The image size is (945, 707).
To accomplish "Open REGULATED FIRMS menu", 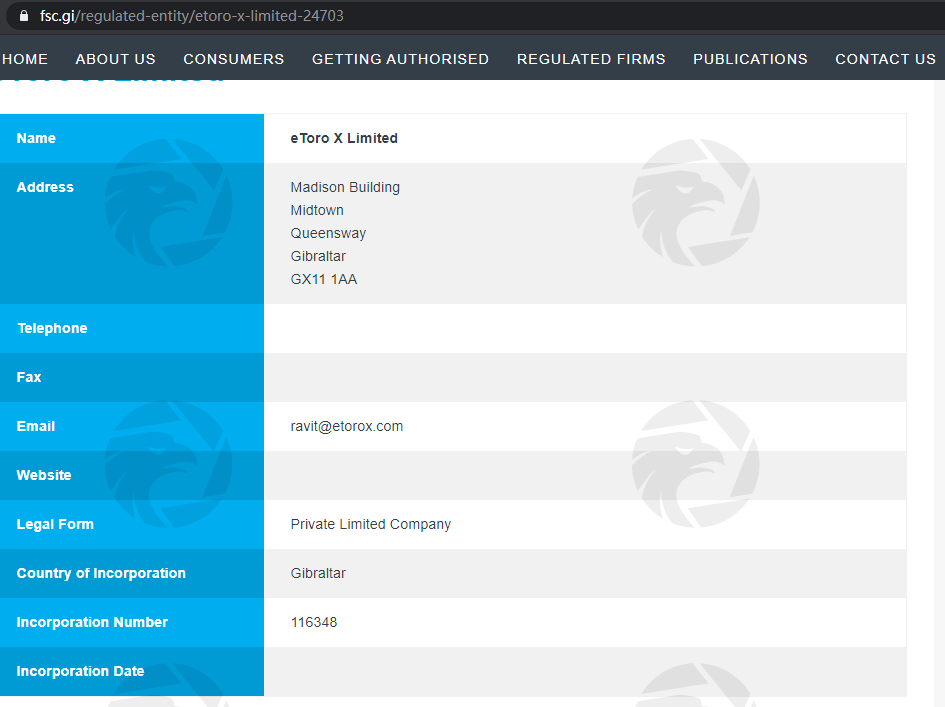I will click(x=591, y=59).
